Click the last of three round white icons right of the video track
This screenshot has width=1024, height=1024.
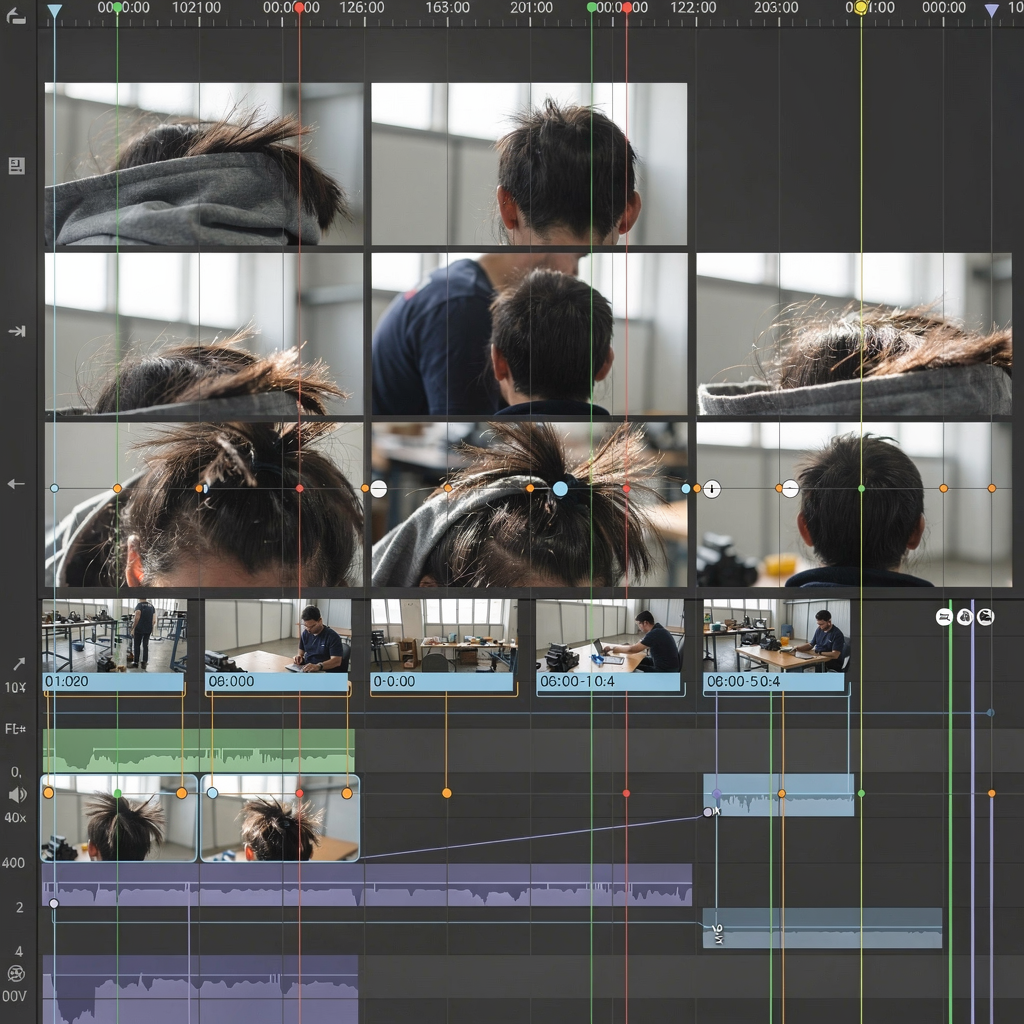click(985, 617)
